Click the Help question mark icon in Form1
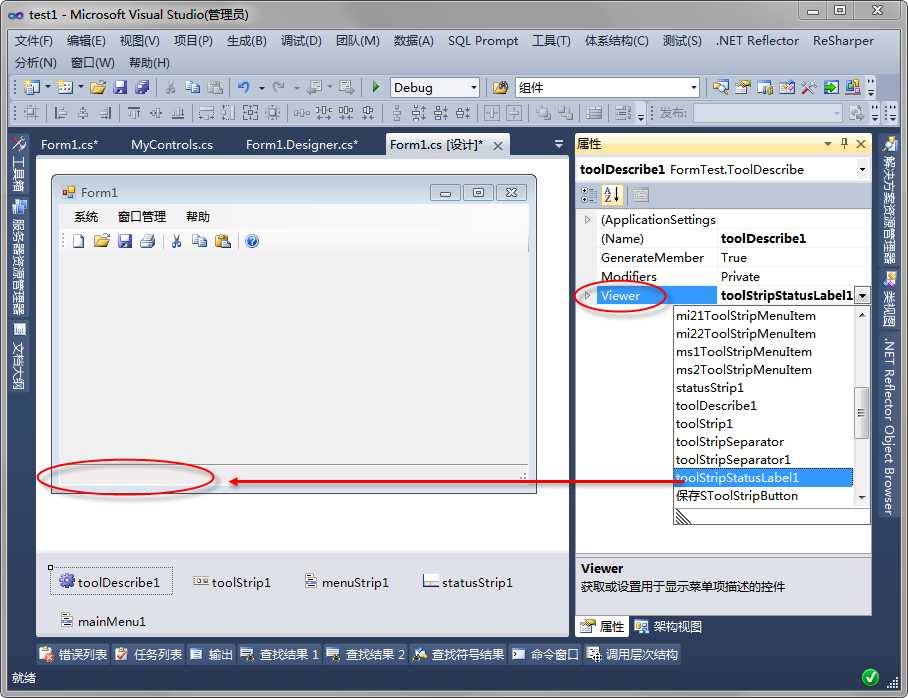This screenshot has width=908, height=698. tap(252, 241)
